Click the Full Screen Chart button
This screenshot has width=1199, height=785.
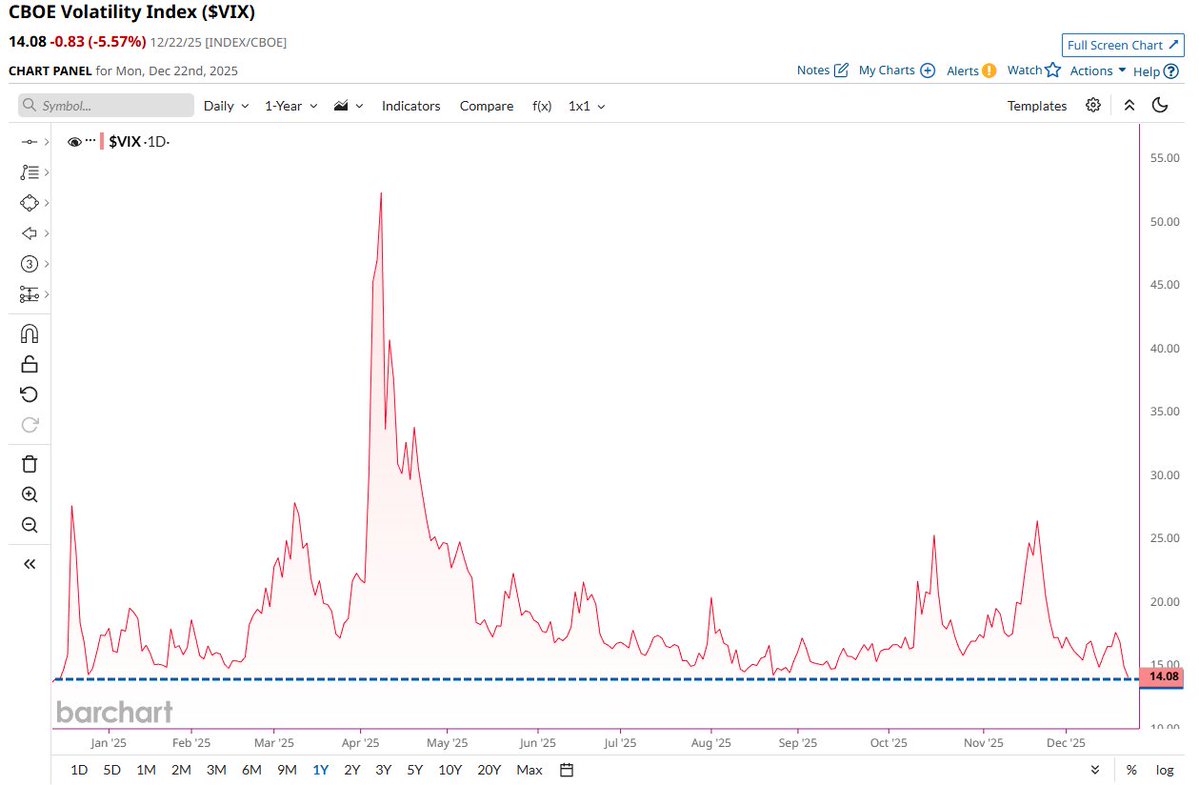[1122, 44]
